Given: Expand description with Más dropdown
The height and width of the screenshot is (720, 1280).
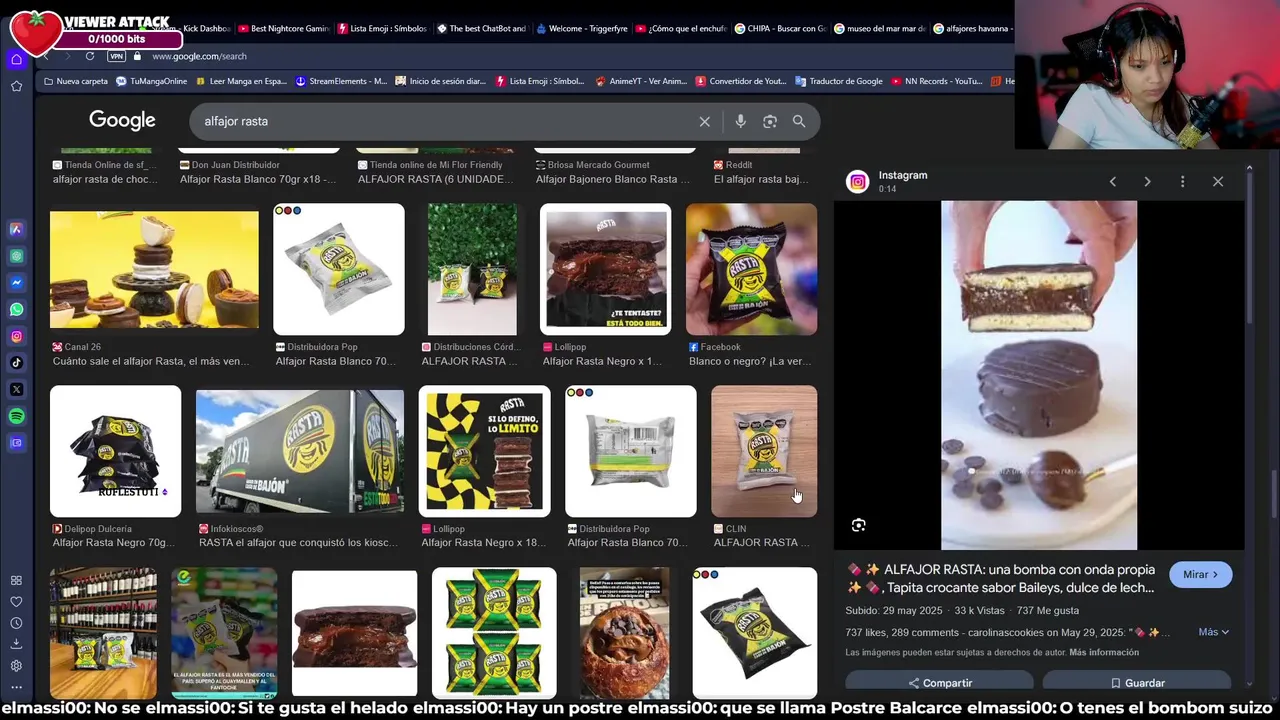Looking at the screenshot, I should click(1213, 632).
